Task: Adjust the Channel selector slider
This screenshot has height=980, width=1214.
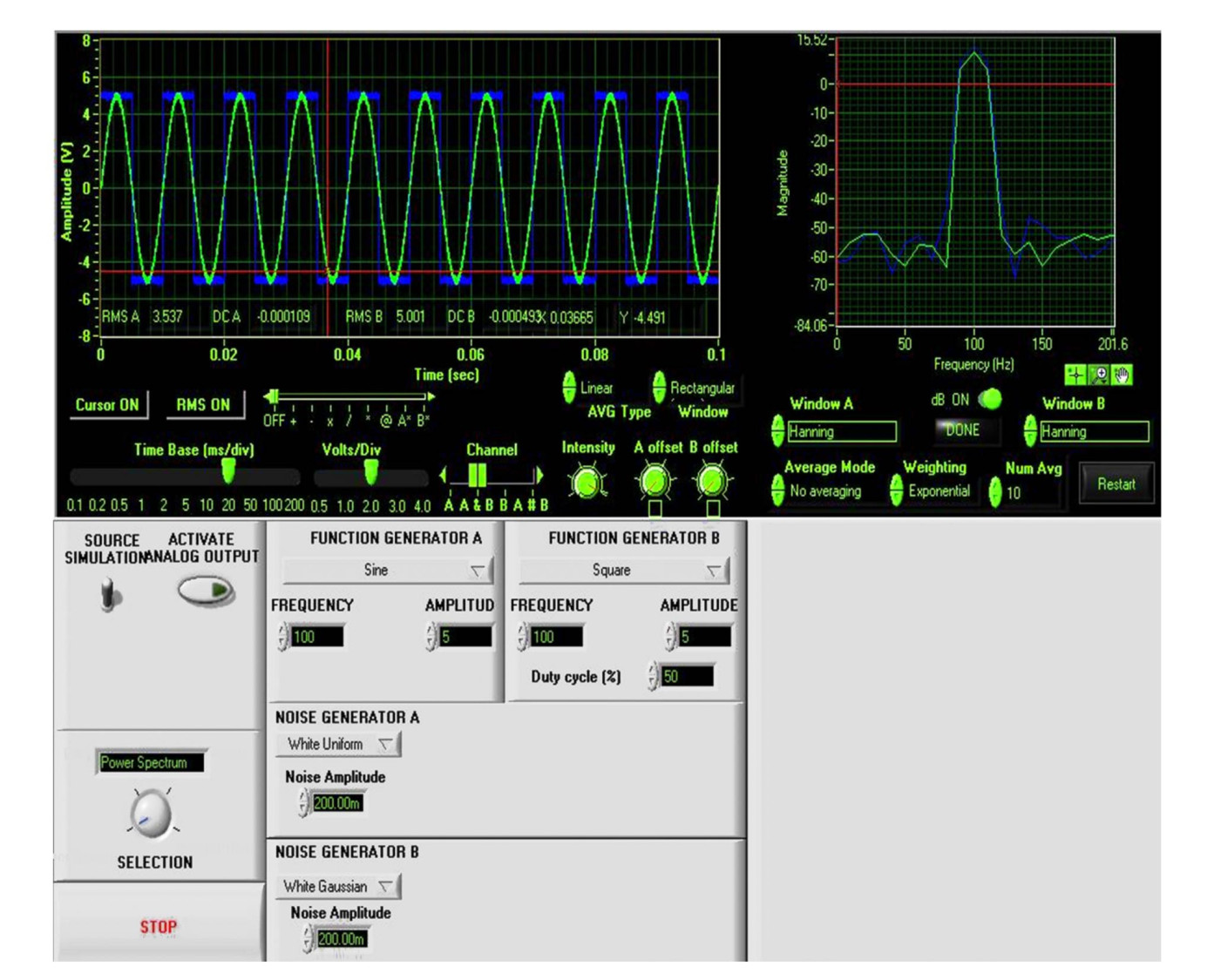Action: [x=492, y=475]
